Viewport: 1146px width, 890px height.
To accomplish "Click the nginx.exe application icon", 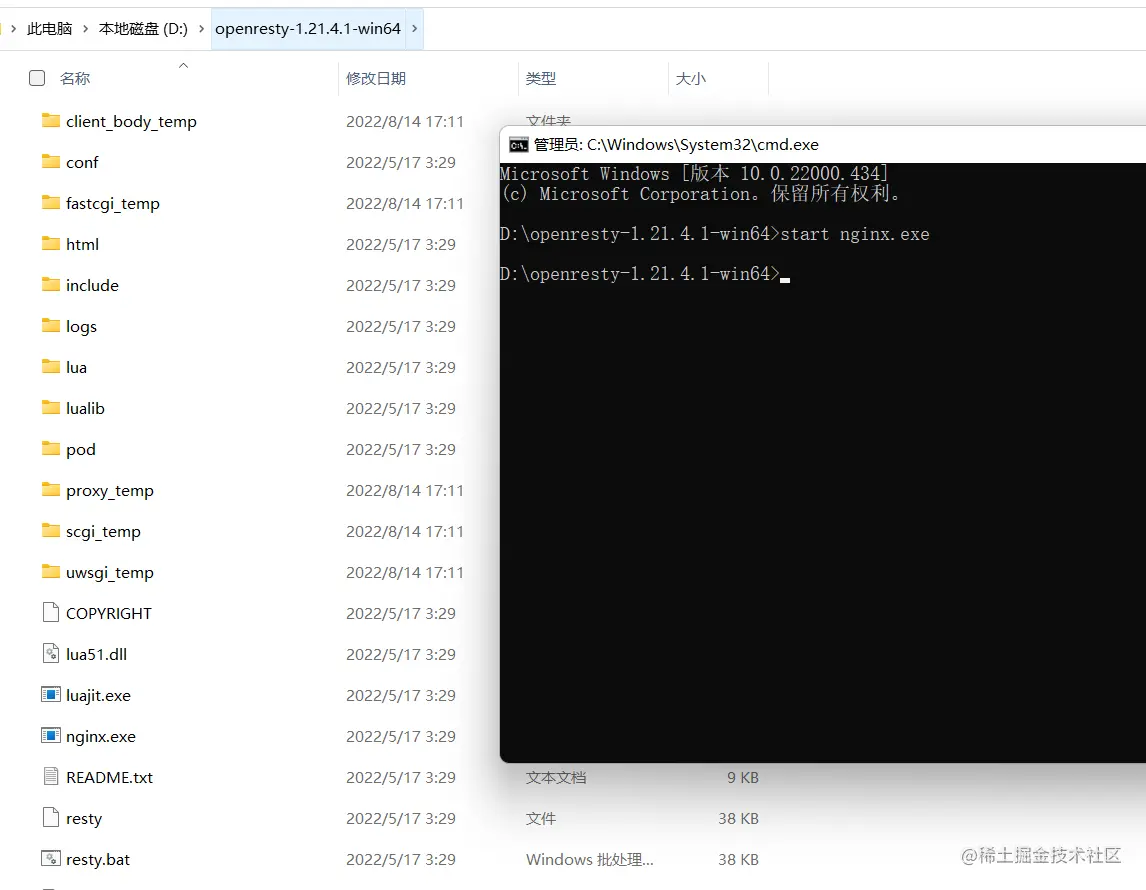I will (50, 735).
